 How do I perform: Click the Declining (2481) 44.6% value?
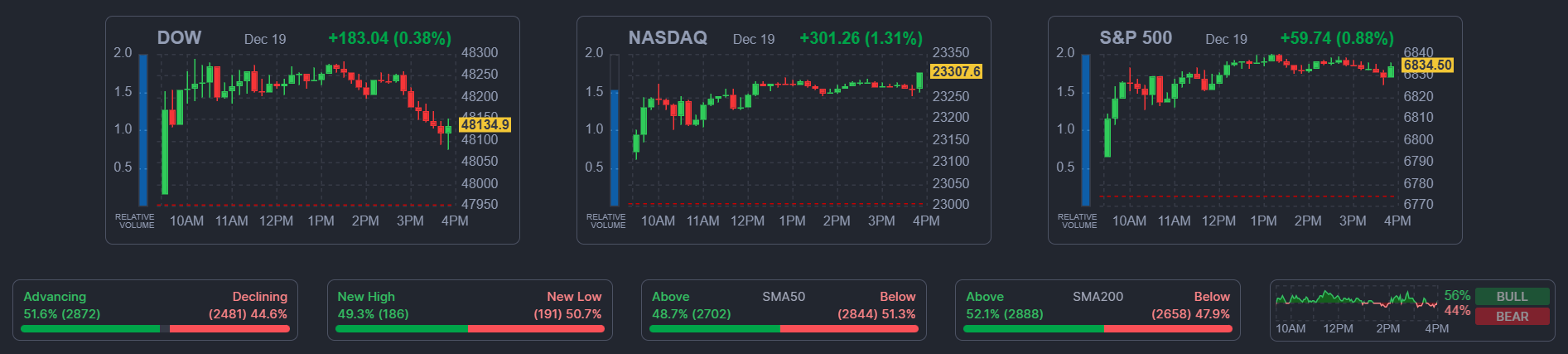pyautogui.click(x=248, y=314)
